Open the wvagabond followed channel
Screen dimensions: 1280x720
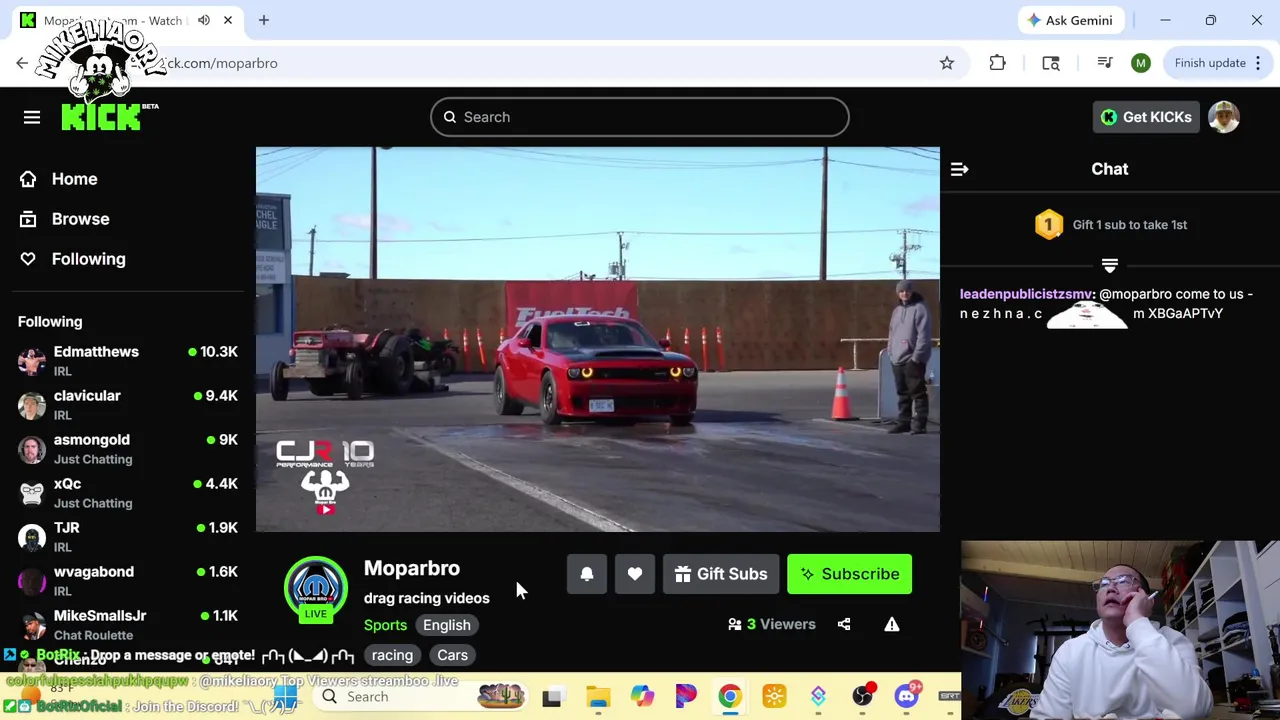coord(128,581)
